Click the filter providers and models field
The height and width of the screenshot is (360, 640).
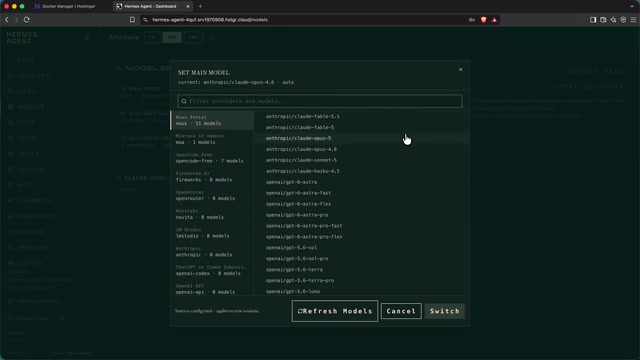pos(320,101)
